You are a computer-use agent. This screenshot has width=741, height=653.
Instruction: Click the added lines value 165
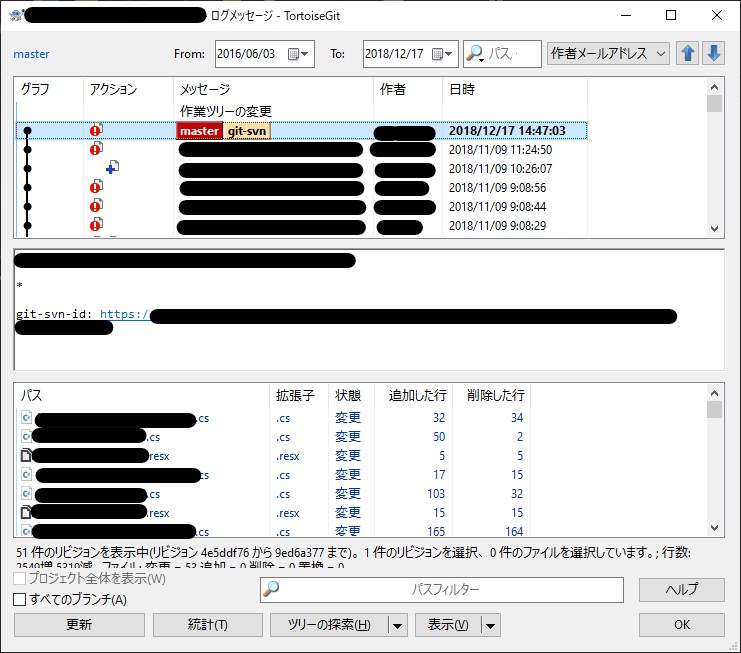436,532
